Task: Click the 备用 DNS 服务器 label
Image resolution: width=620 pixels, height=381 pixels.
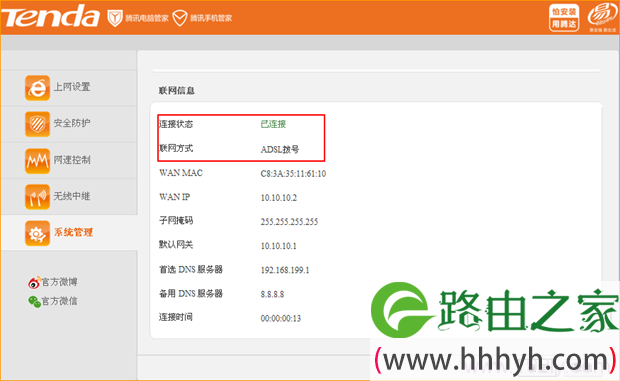Action: click(191, 293)
